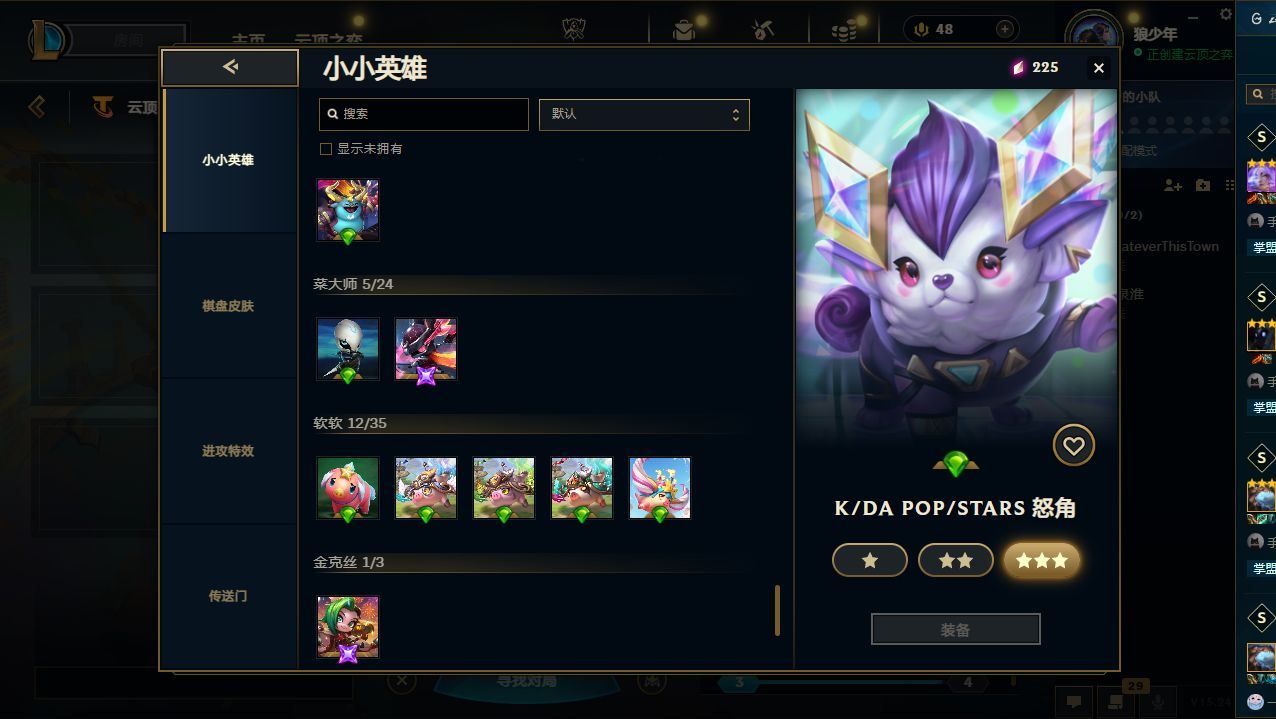This screenshot has width=1276, height=719.
Task: Open the 默认 sort dropdown
Action: [644, 114]
